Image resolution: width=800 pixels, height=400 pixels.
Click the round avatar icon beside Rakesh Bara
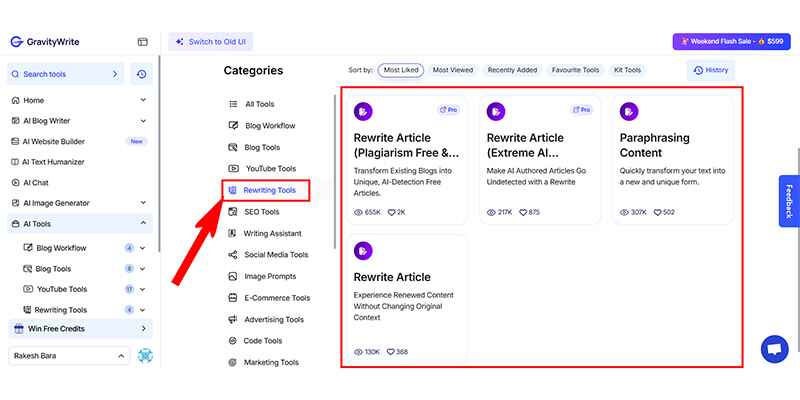click(145, 356)
